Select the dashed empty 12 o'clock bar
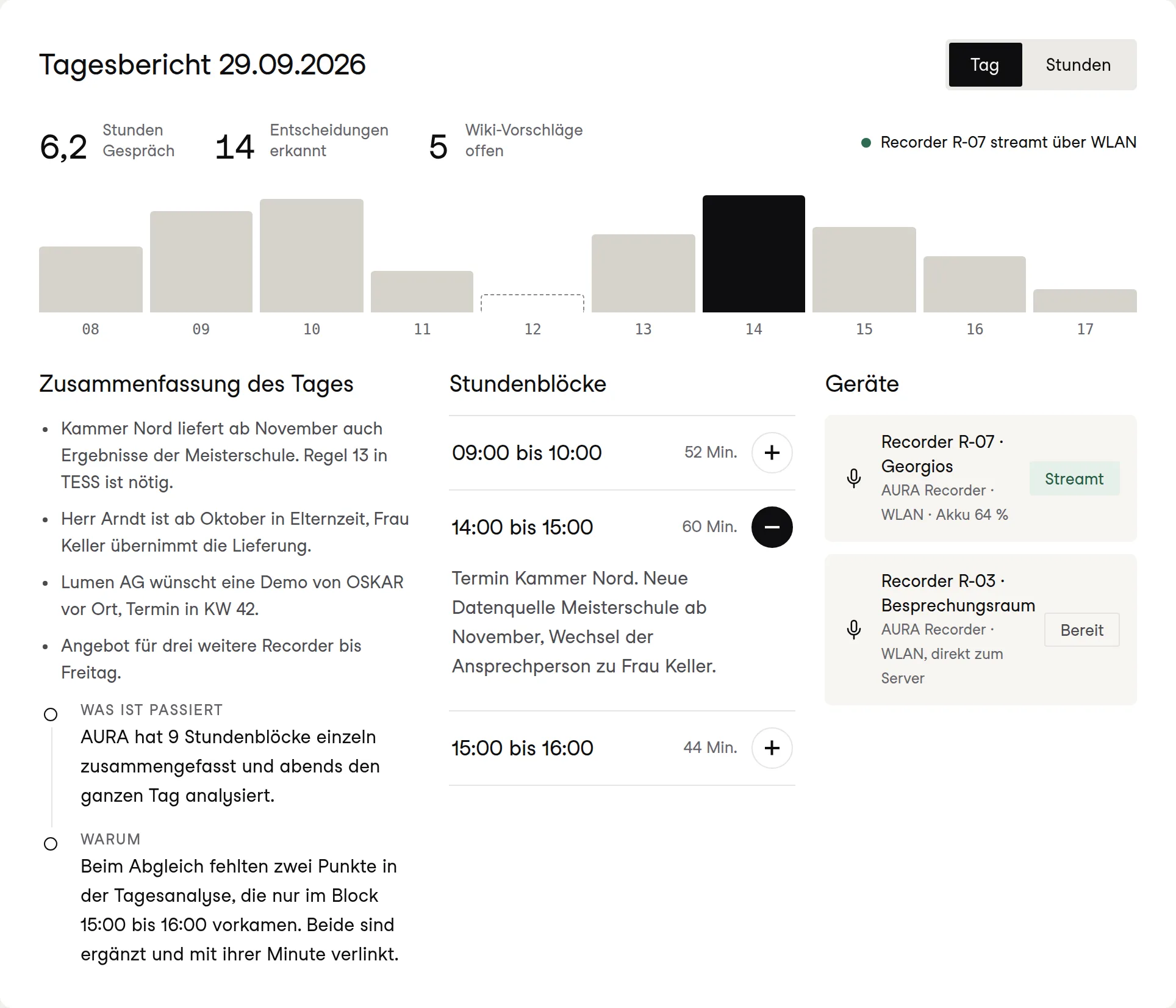1176x1008 pixels. [x=532, y=303]
